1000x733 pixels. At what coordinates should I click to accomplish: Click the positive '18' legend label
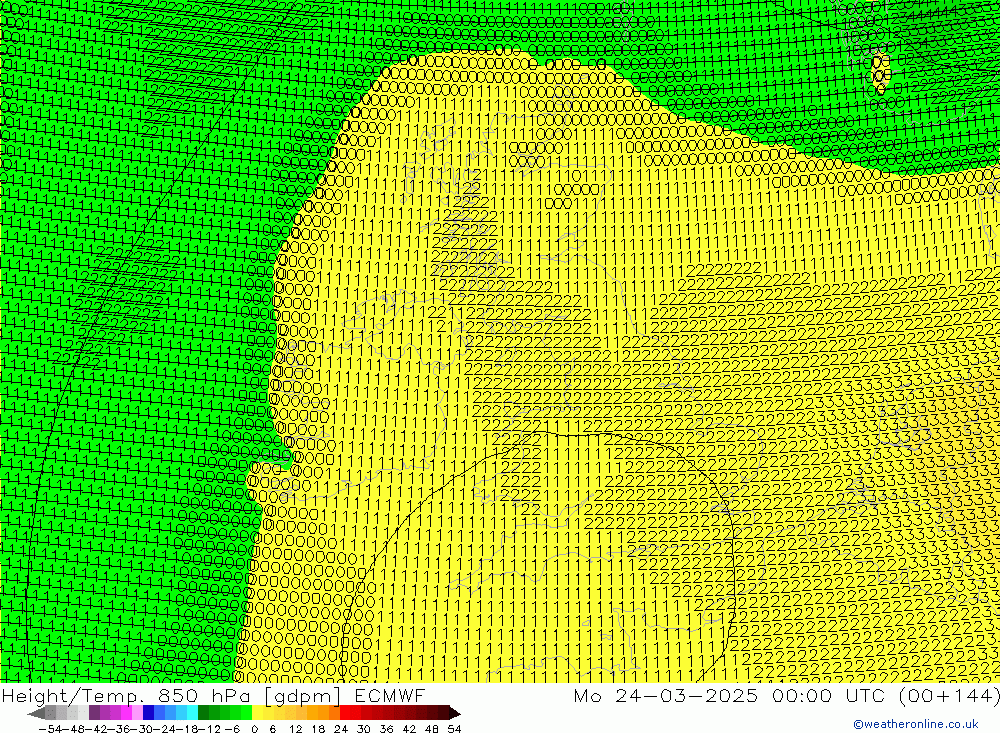[x=318, y=729]
